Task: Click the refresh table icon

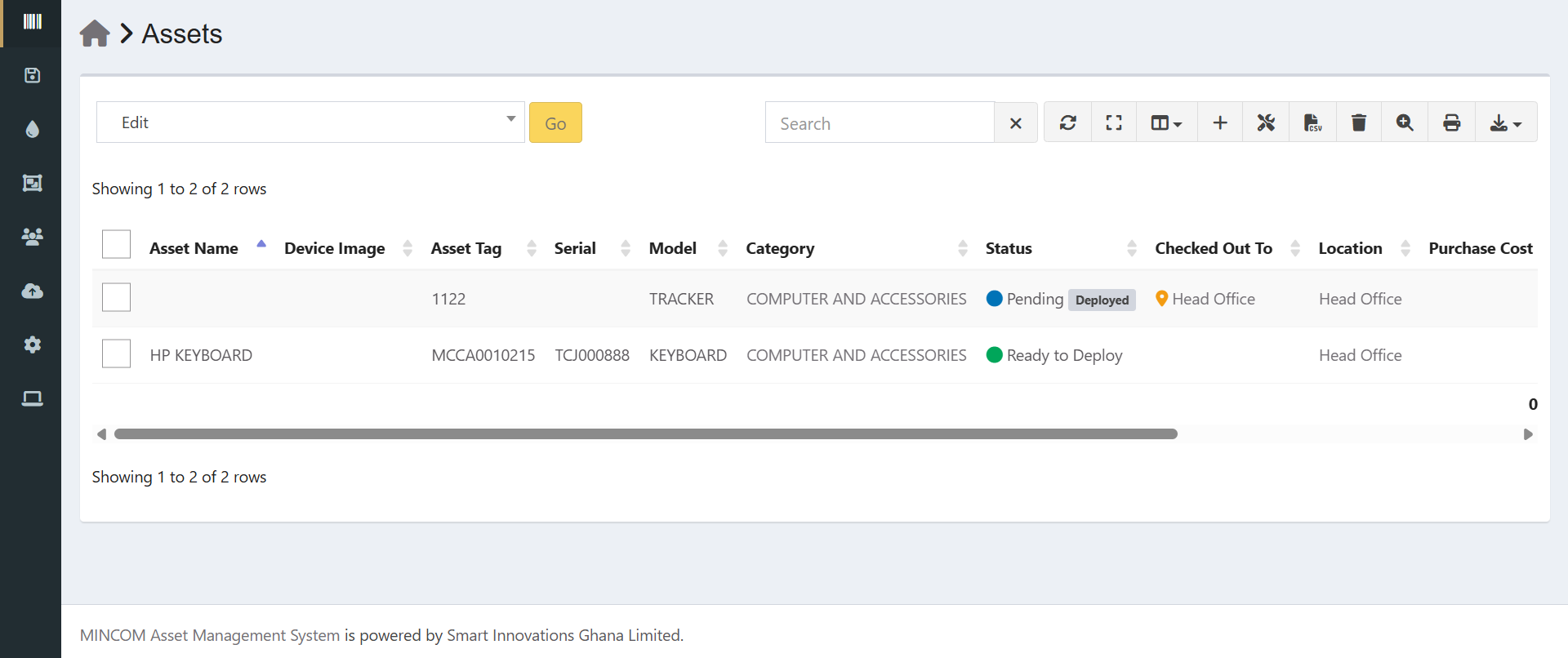Action: click(x=1067, y=122)
